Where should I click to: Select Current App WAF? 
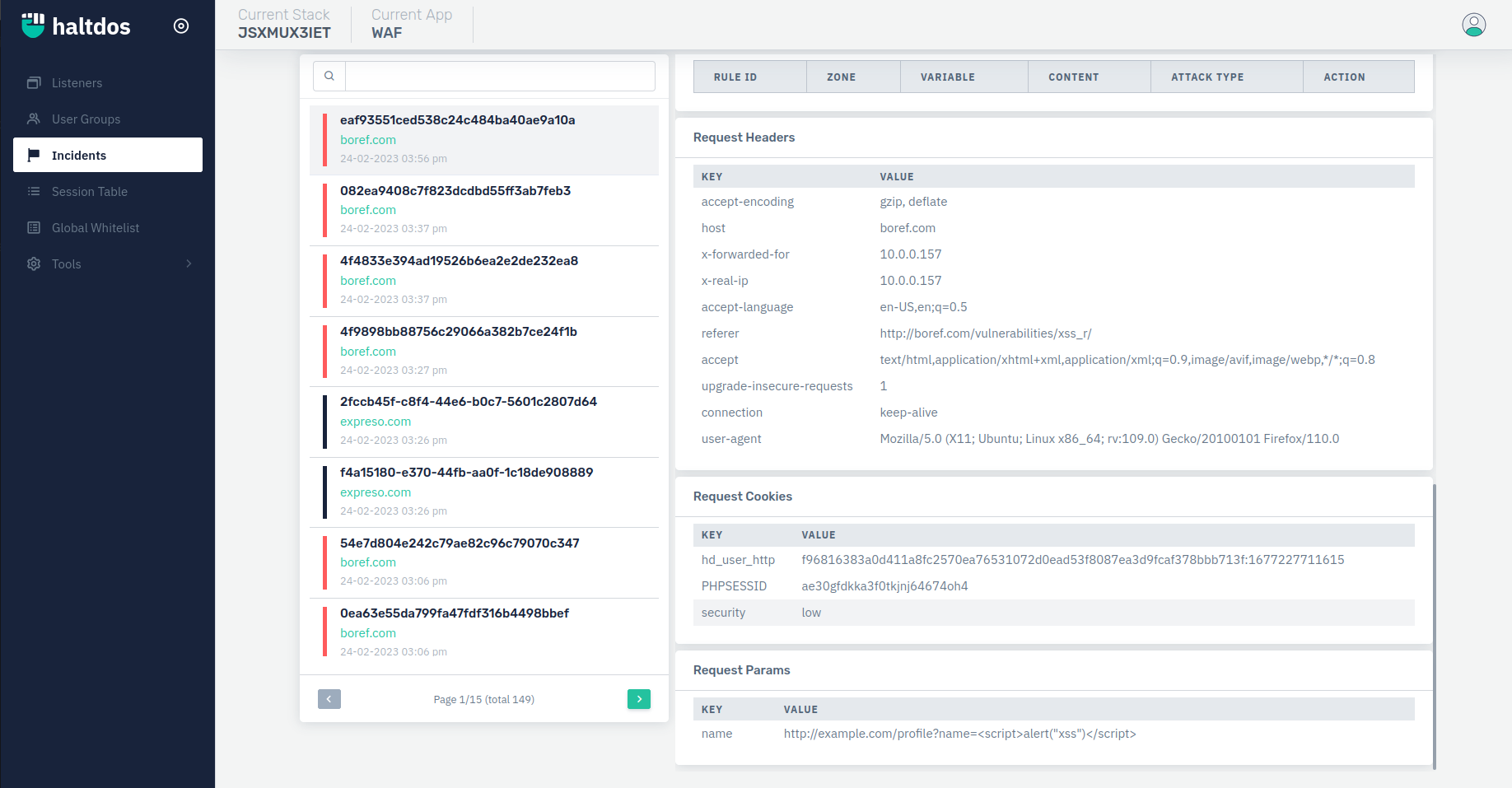click(x=412, y=24)
